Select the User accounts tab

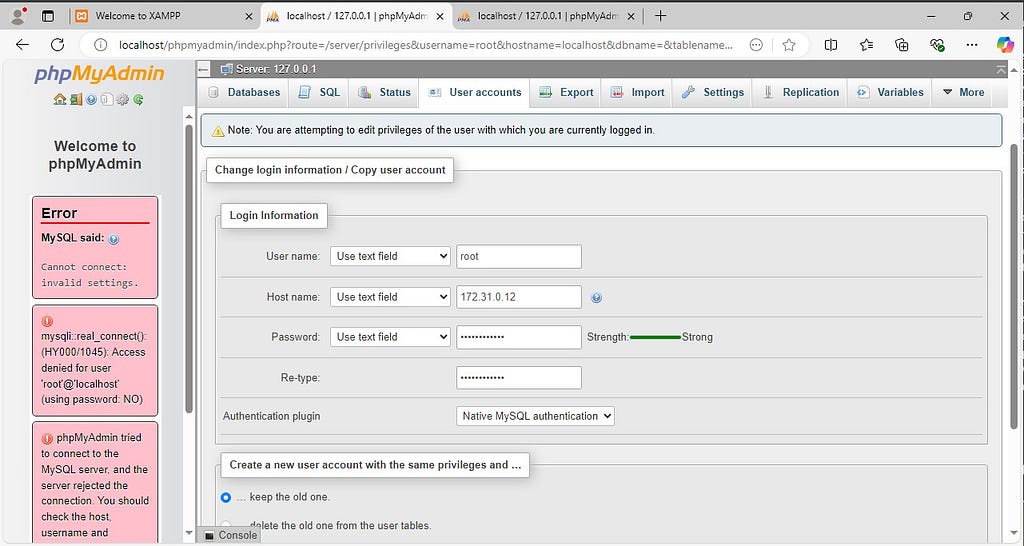coord(475,93)
